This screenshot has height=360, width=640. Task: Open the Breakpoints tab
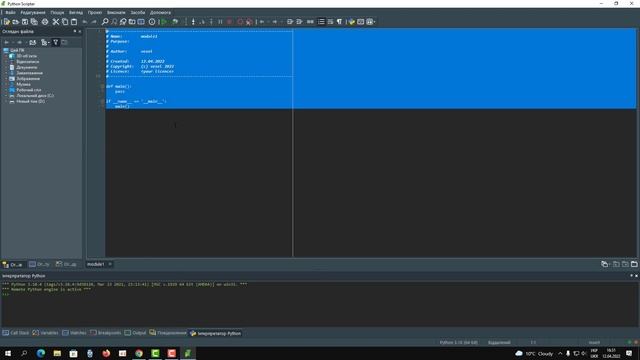106,333
